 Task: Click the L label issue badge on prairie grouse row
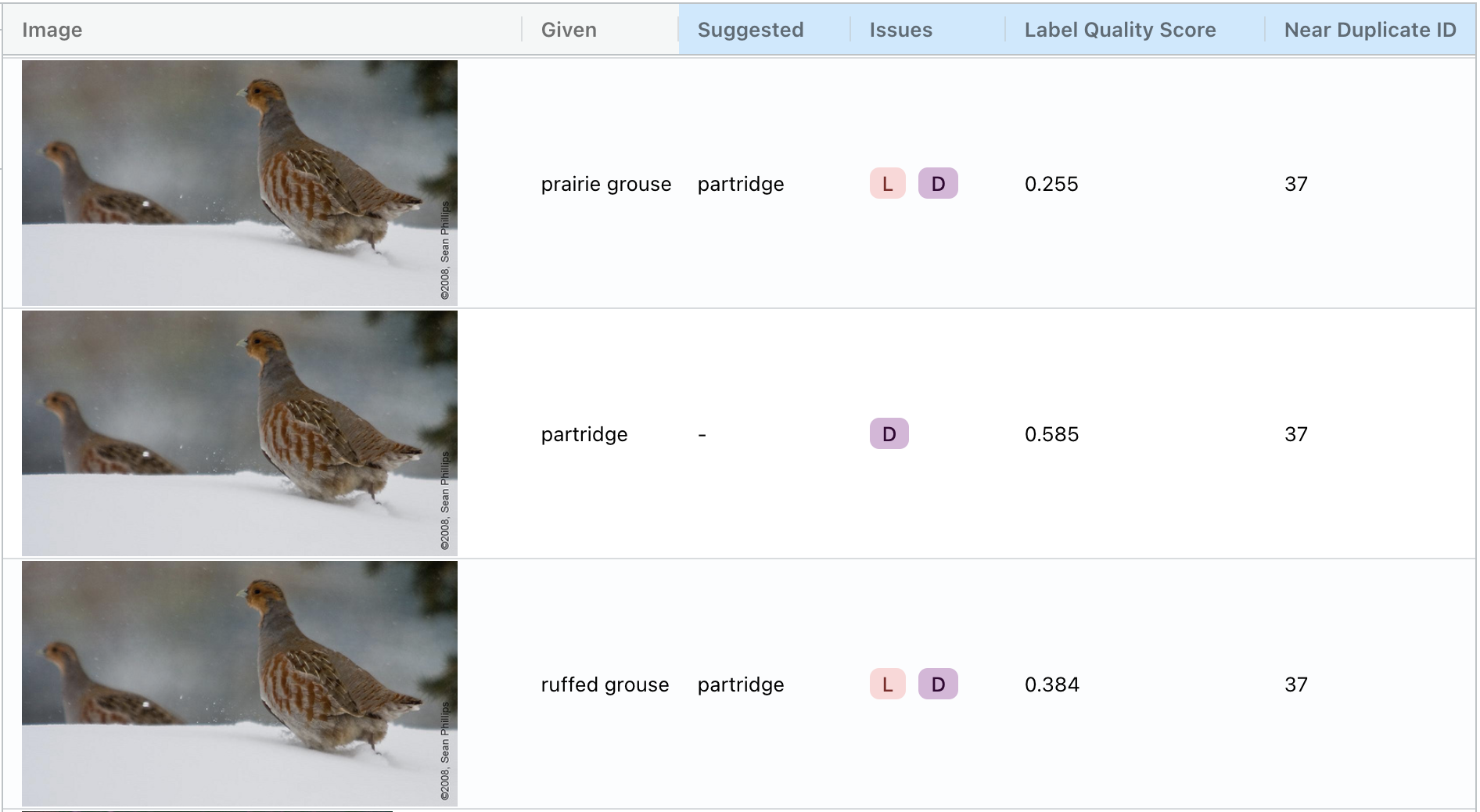point(887,184)
